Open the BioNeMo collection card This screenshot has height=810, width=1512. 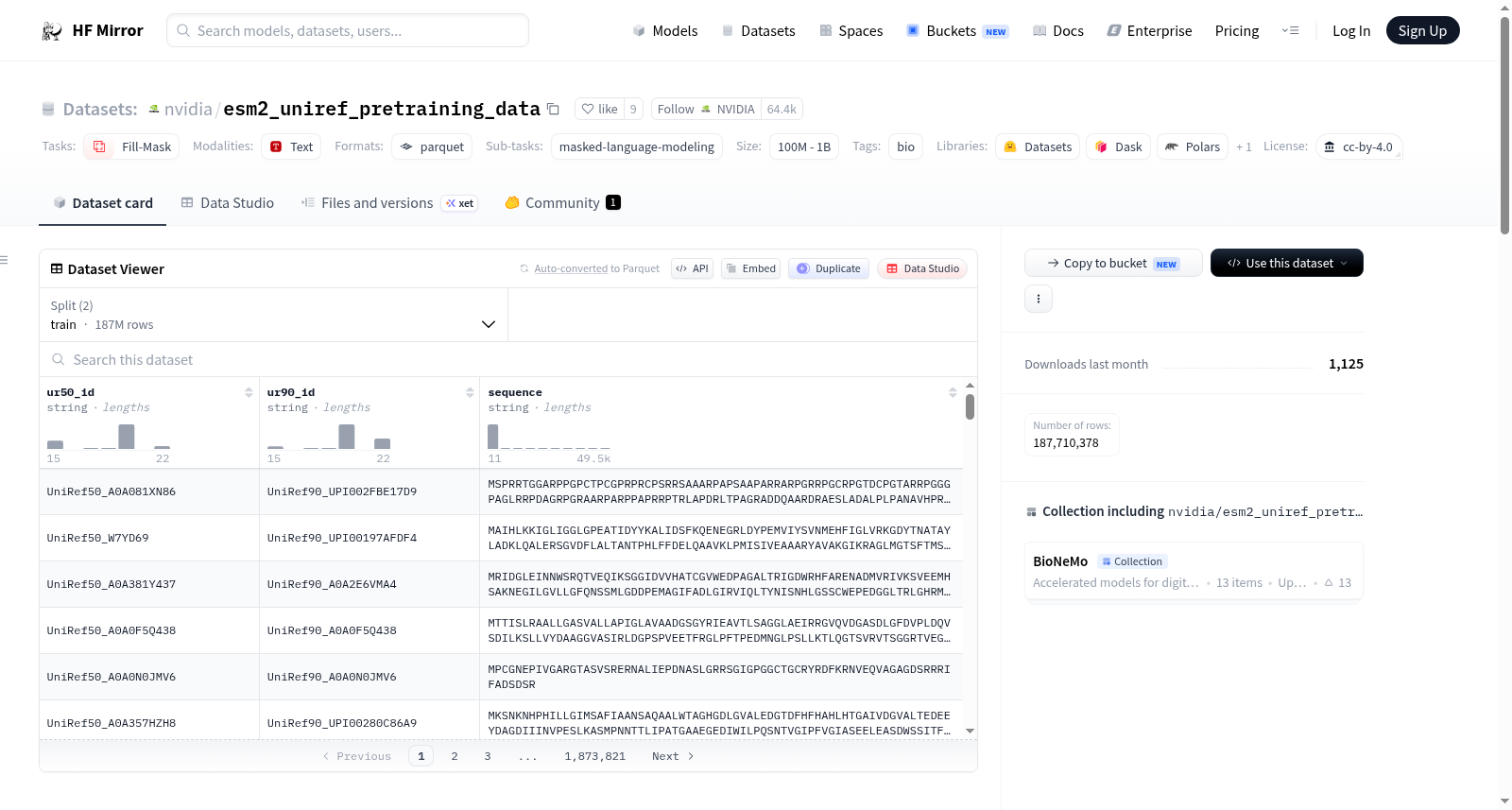1194,572
